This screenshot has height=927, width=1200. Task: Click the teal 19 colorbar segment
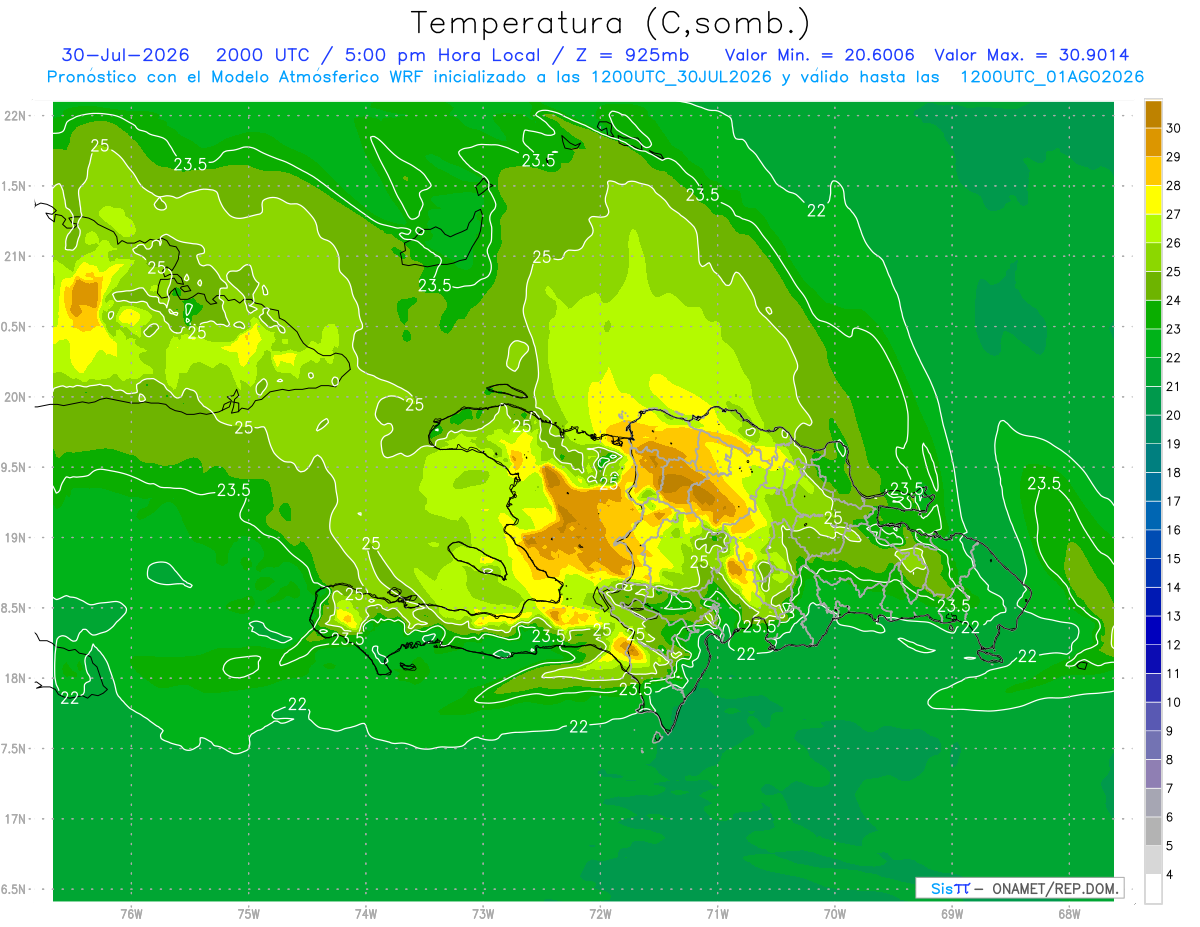(1153, 430)
